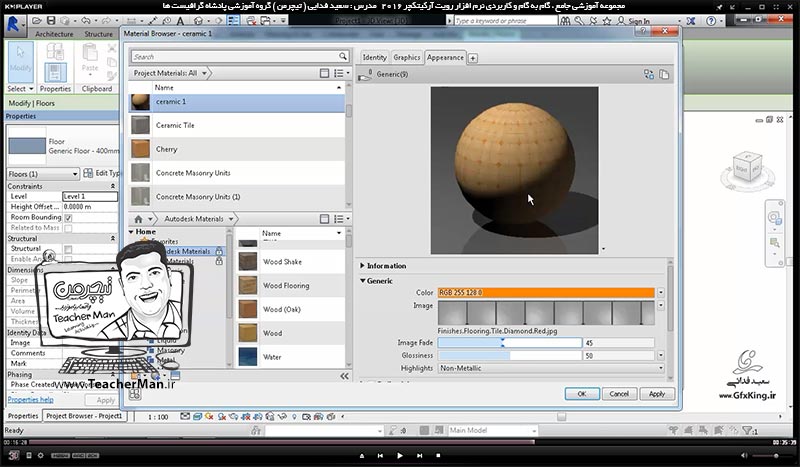Click the Detail Level icon in view control bar

point(185,416)
